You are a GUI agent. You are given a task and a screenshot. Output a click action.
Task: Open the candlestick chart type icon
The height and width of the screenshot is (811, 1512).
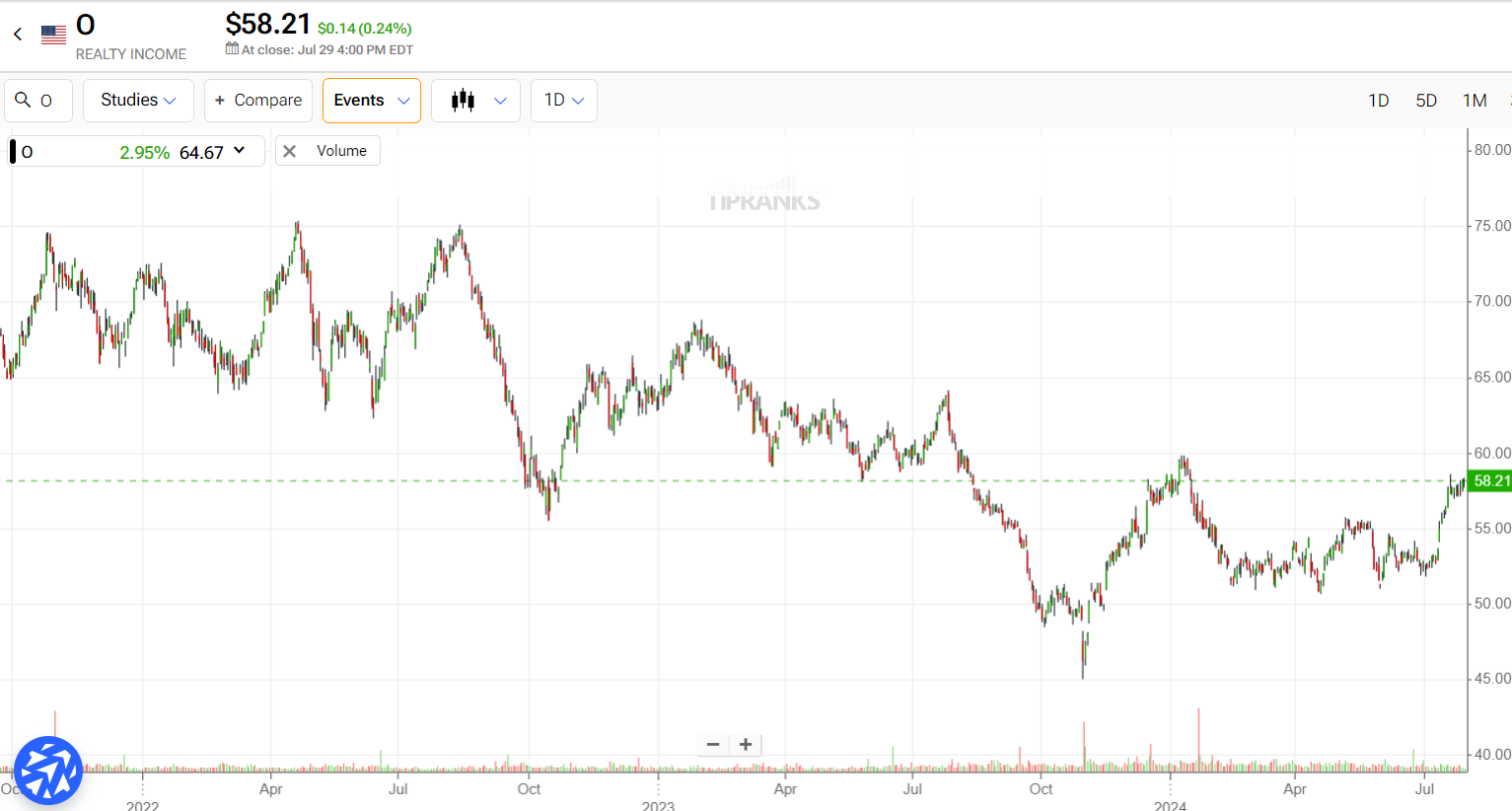pyautogui.click(x=463, y=101)
